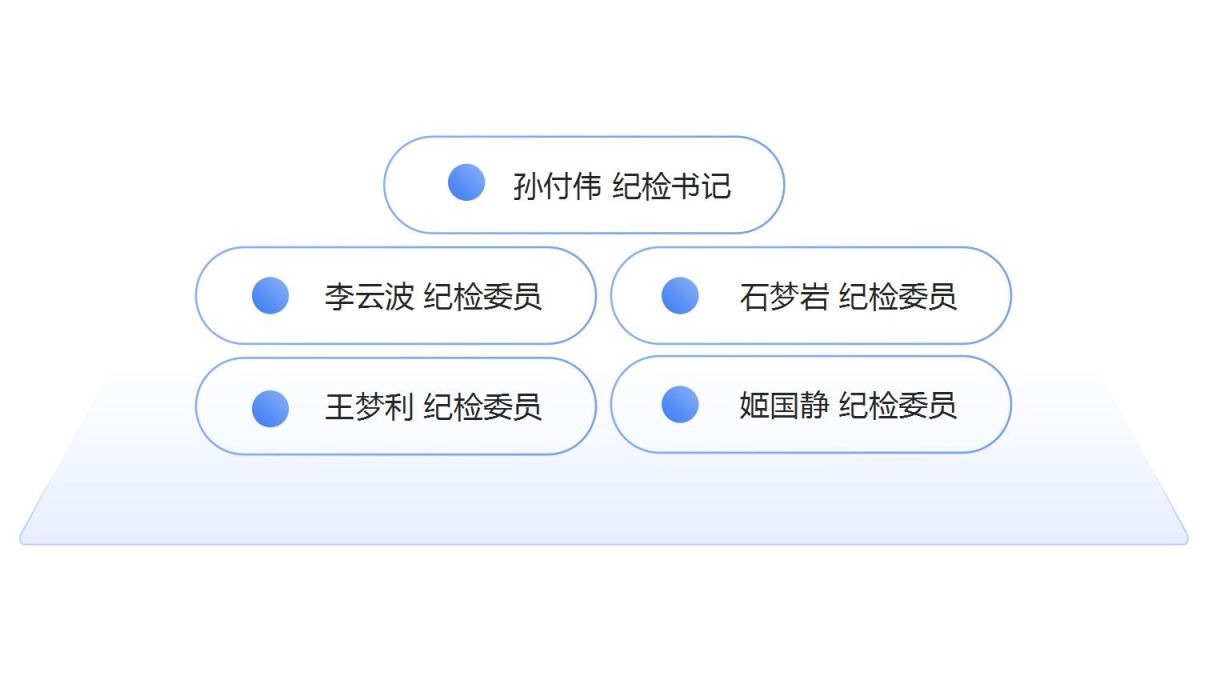Select the 姬国静 纪检委员 pill box
1227x695 pixels.
click(811, 405)
